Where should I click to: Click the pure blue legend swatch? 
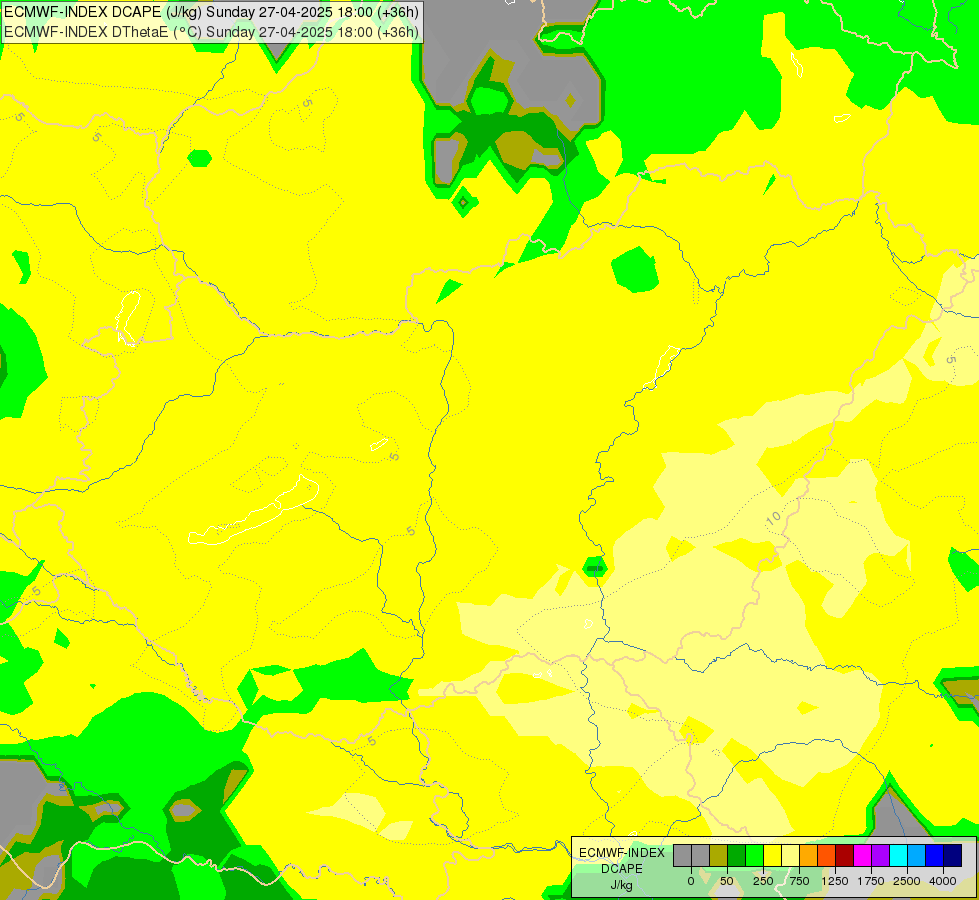(x=934, y=856)
